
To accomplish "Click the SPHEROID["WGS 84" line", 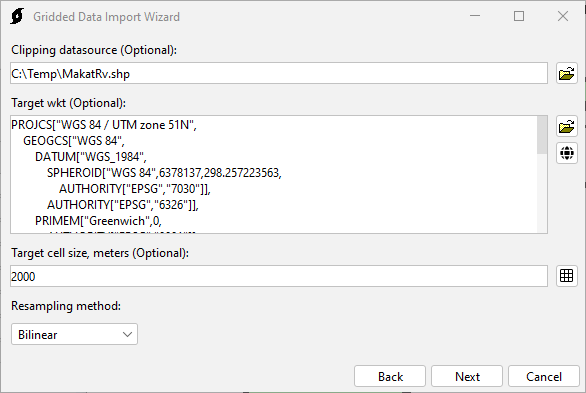I will [x=164, y=173].
